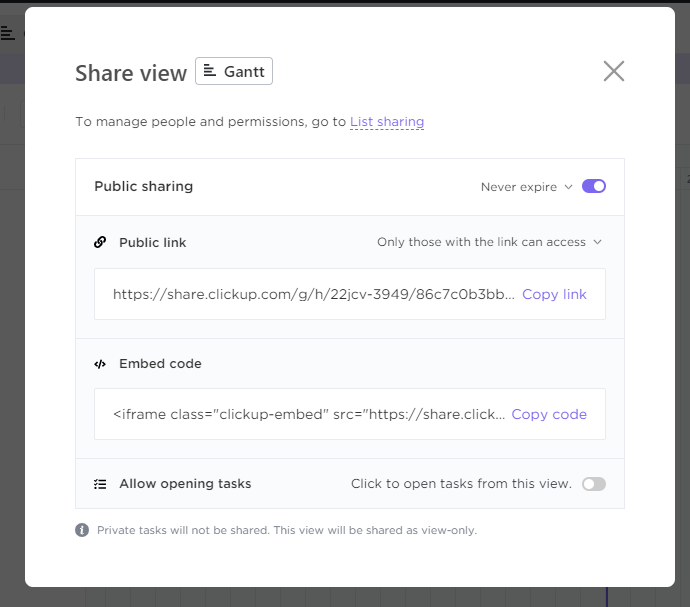Screen dimensions: 690x607
Task: Follow the List sharing link
Action: pos(387,121)
